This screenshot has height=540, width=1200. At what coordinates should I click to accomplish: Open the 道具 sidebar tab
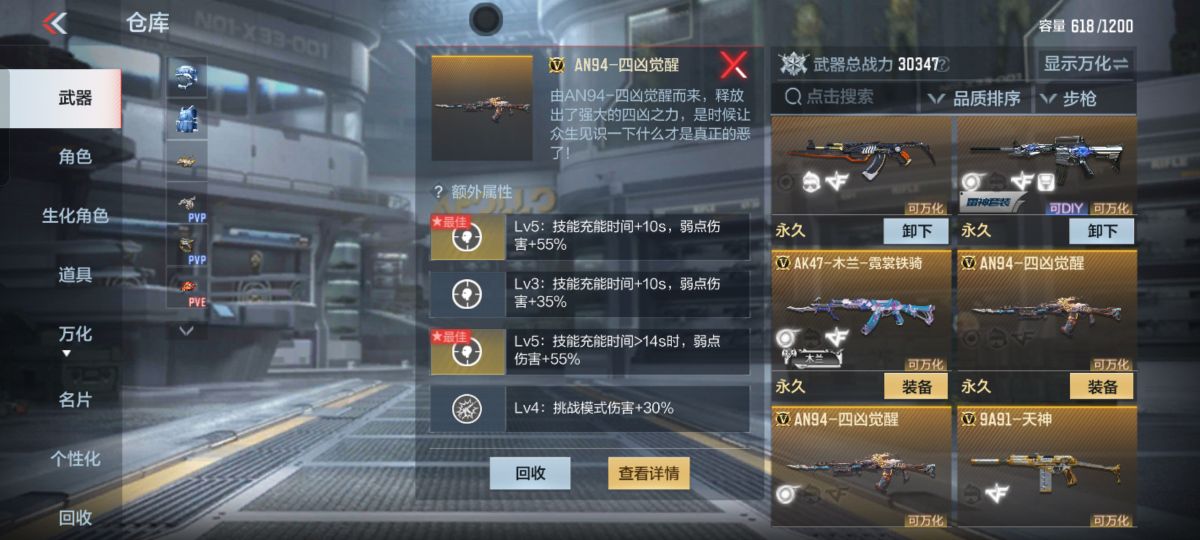coord(75,274)
